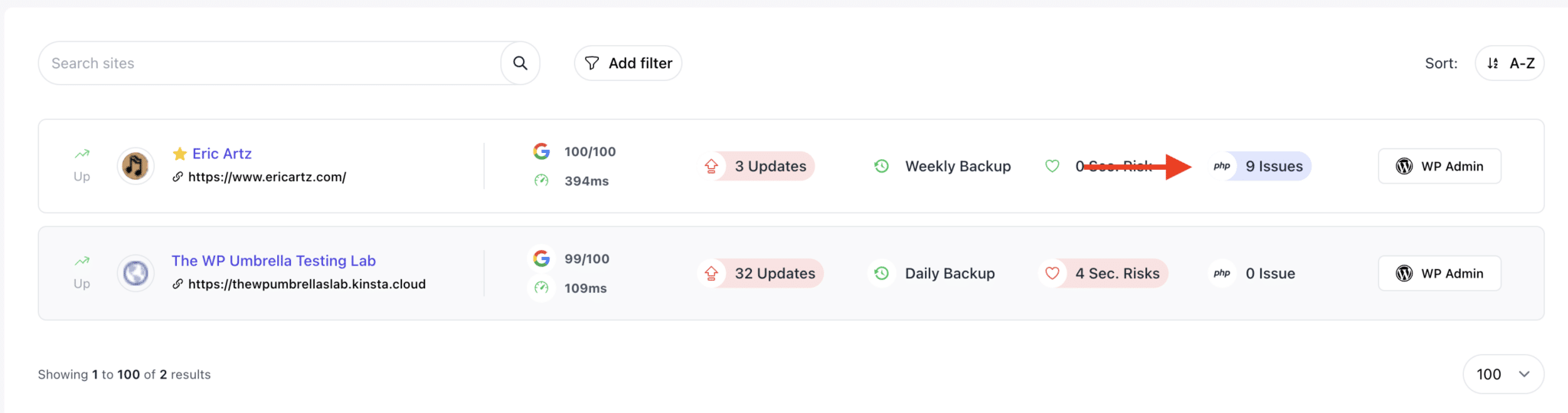Click the search magnifier icon button
Screen dimensions: 1568x413
520,63
